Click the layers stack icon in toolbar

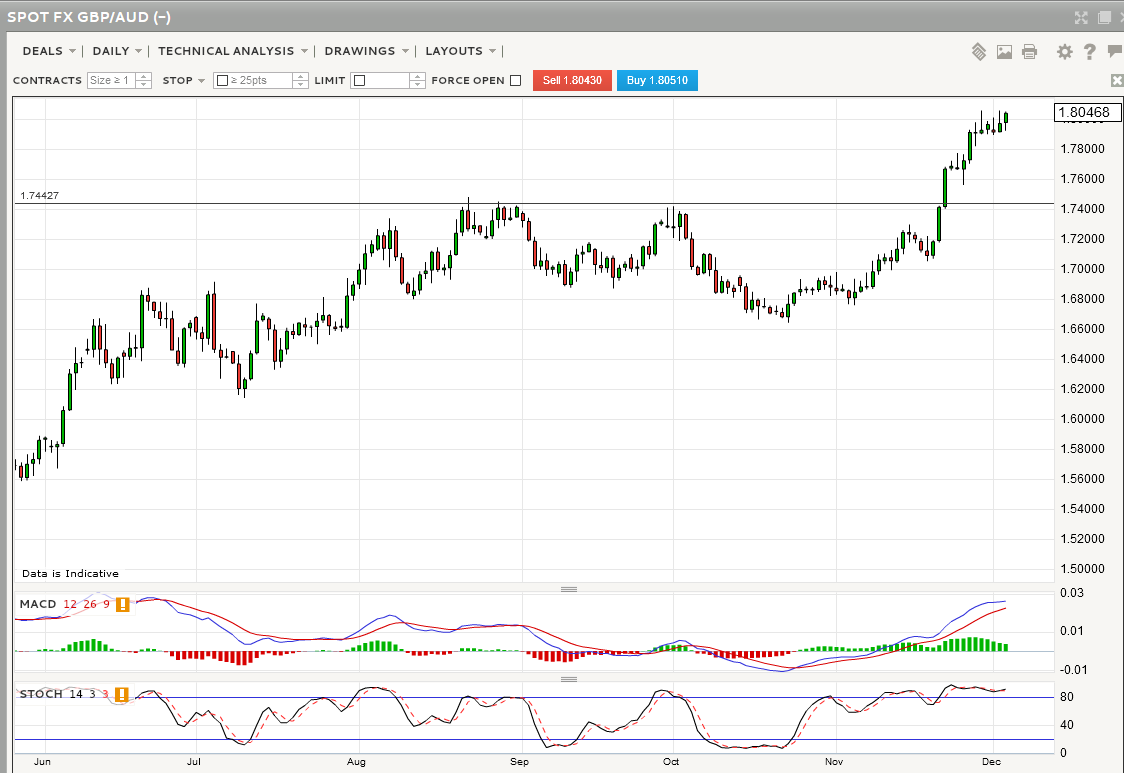[x=979, y=51]
